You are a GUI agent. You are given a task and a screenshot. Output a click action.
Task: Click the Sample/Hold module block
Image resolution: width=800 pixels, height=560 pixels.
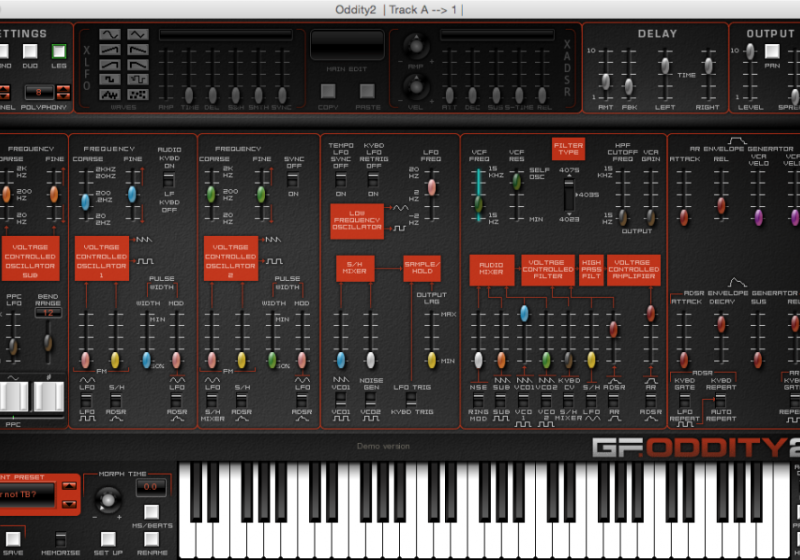point(421,268)
